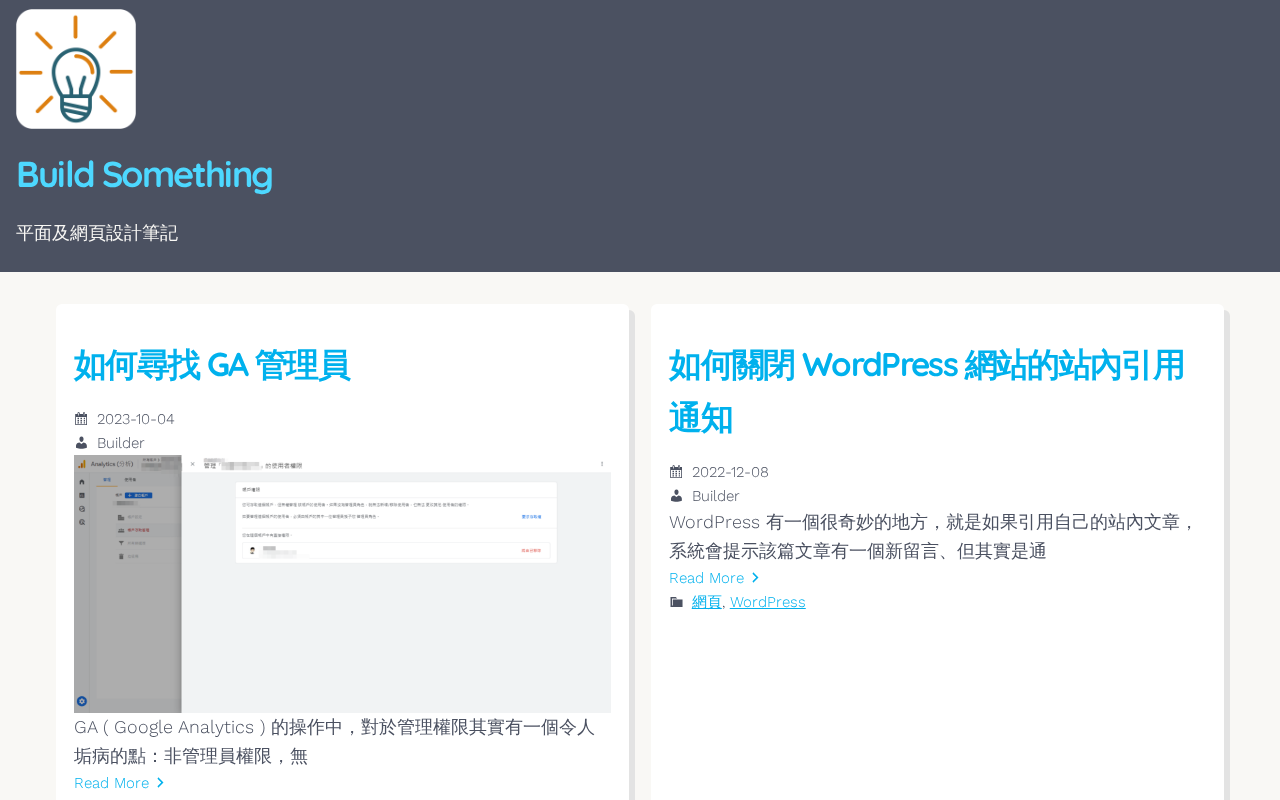Open the 如何尋找 GA 管理員 post title
The height and width of the screenshot is (800, 1280).
coord(212,365)
